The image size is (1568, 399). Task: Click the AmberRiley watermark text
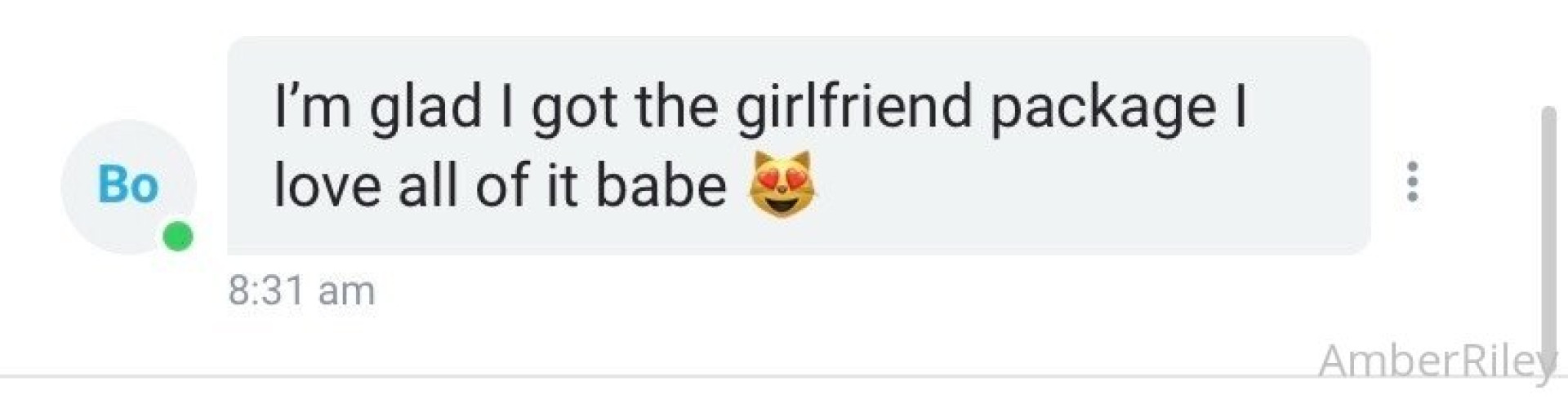(x=1437, y=361)
